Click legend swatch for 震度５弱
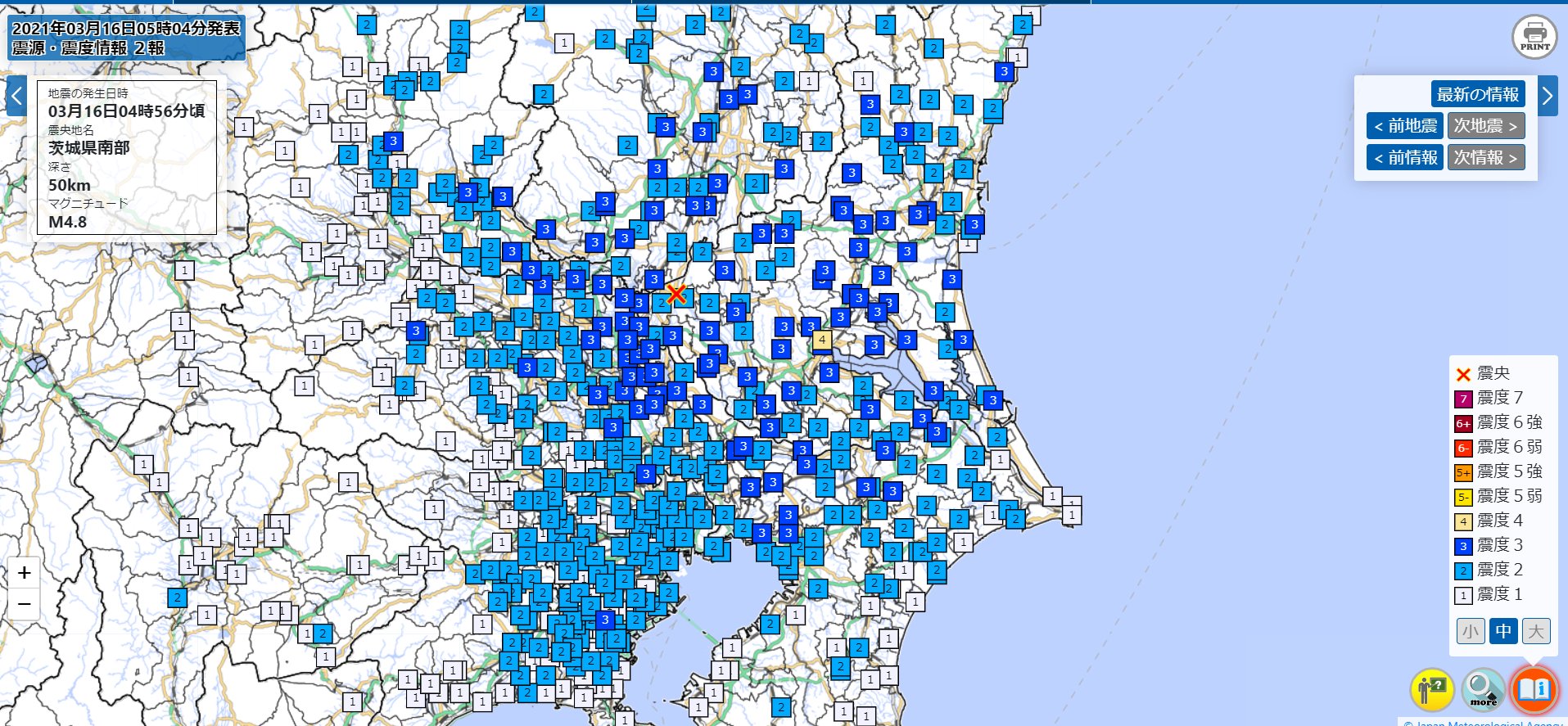 click(x=1463, y=497)
